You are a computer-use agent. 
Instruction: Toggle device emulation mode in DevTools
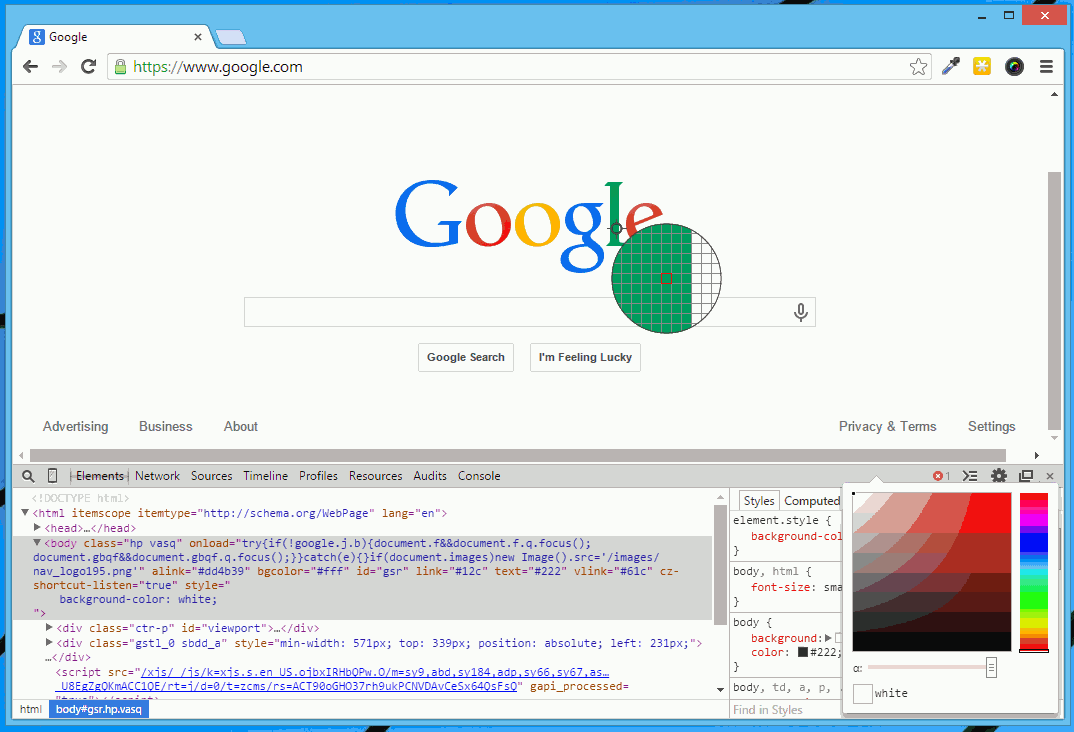[x=51, y=476]
